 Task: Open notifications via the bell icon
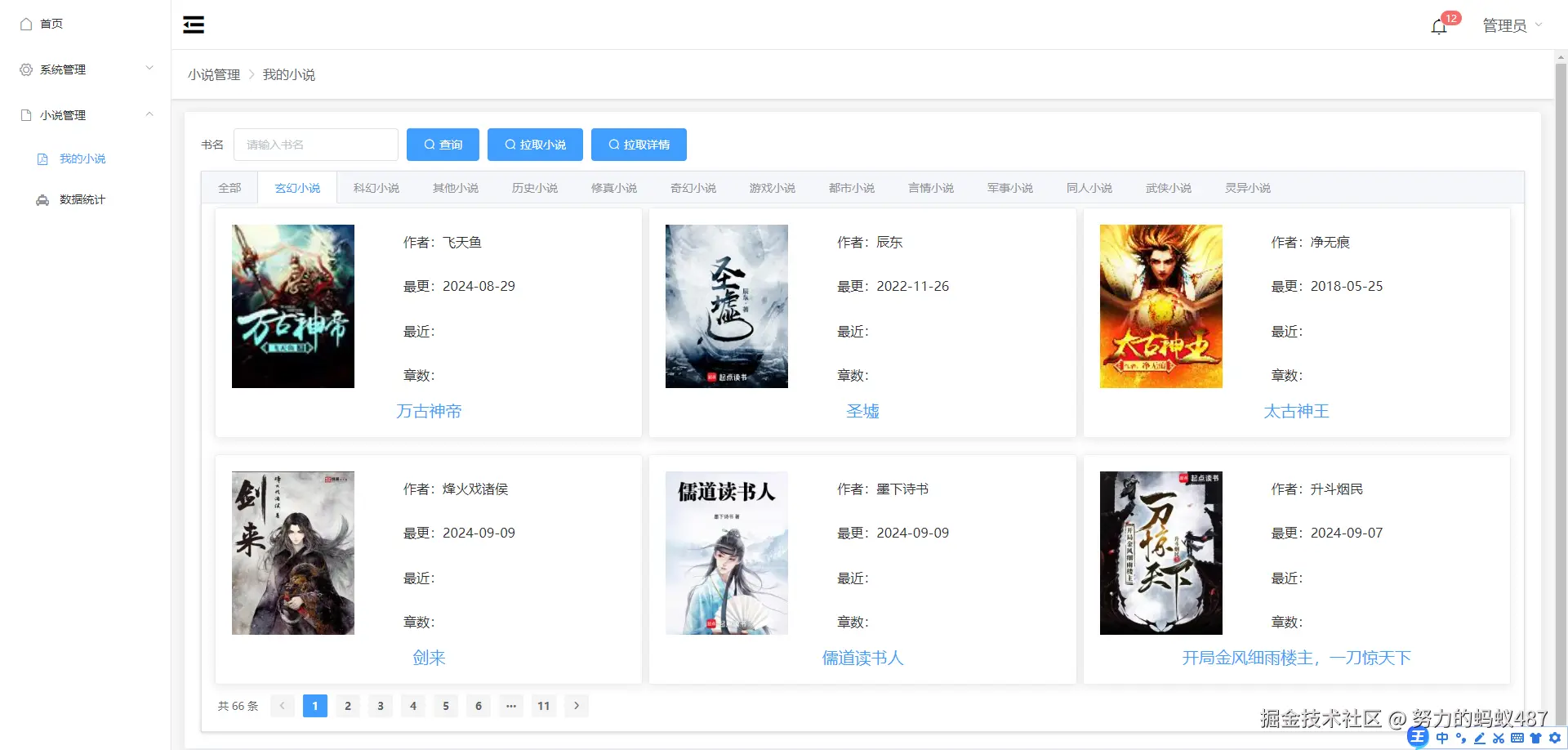click(1439, 27)
